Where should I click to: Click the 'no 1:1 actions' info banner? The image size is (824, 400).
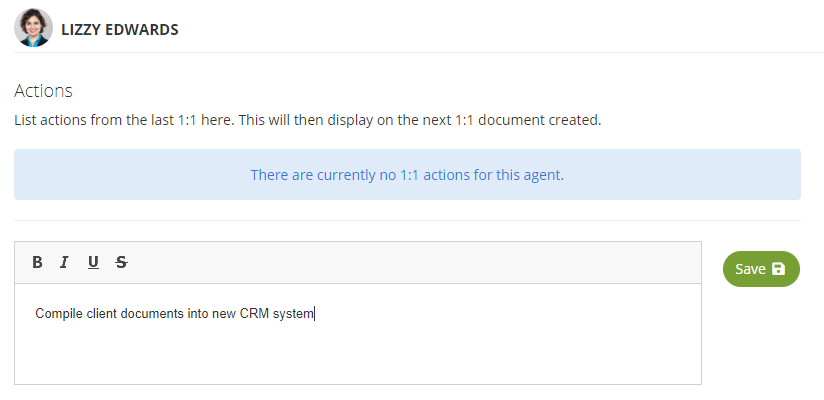click(407, 175)
